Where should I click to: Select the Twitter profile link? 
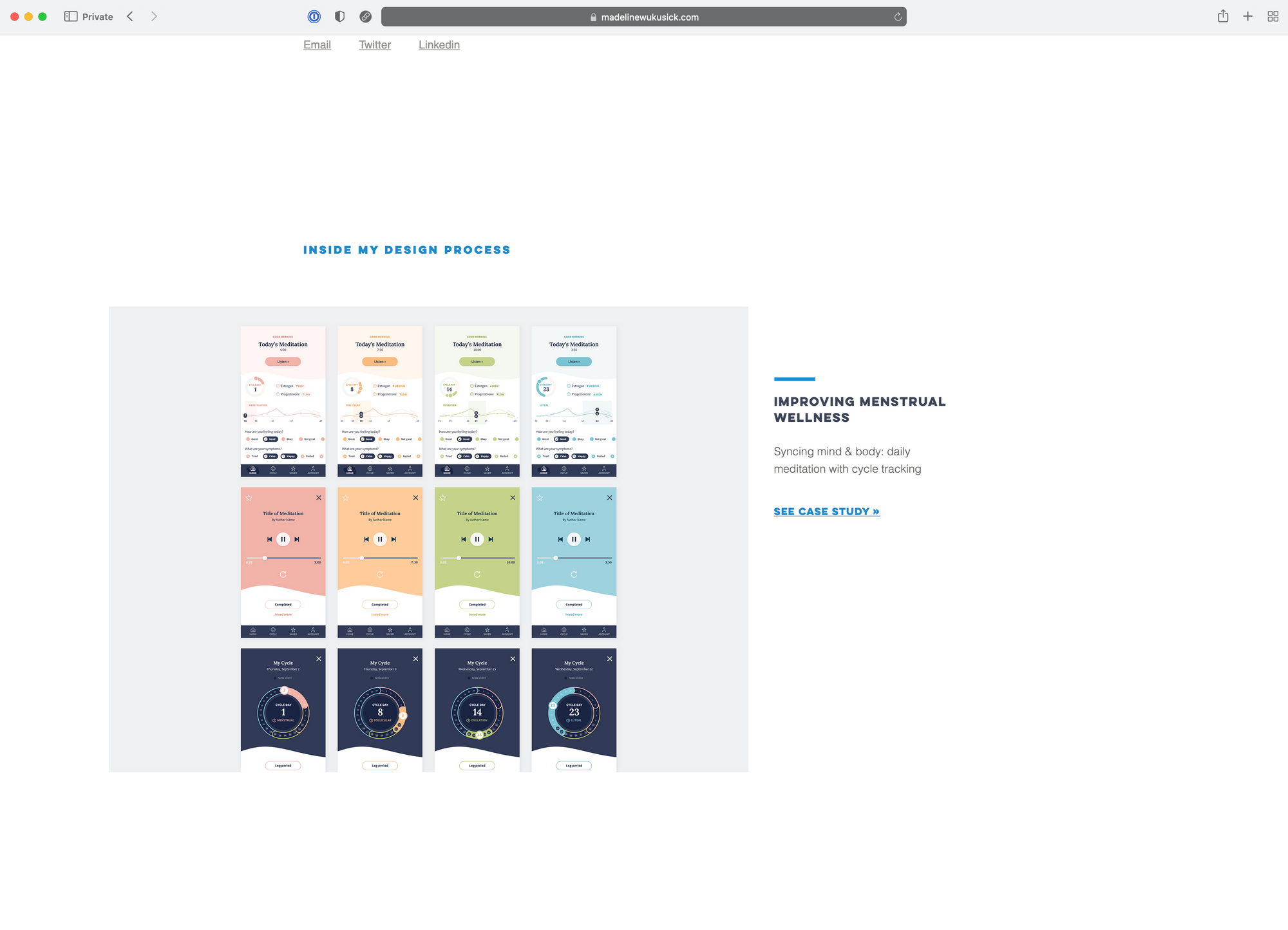pos(375,44)
